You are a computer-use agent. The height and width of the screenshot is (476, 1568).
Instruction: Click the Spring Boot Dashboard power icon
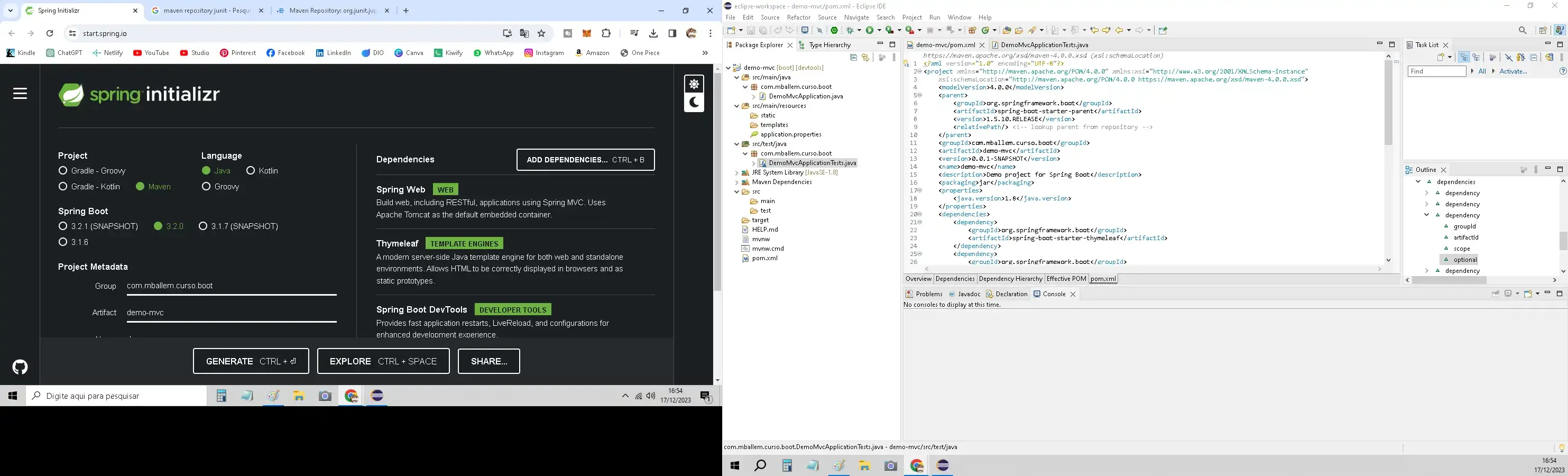835,31
